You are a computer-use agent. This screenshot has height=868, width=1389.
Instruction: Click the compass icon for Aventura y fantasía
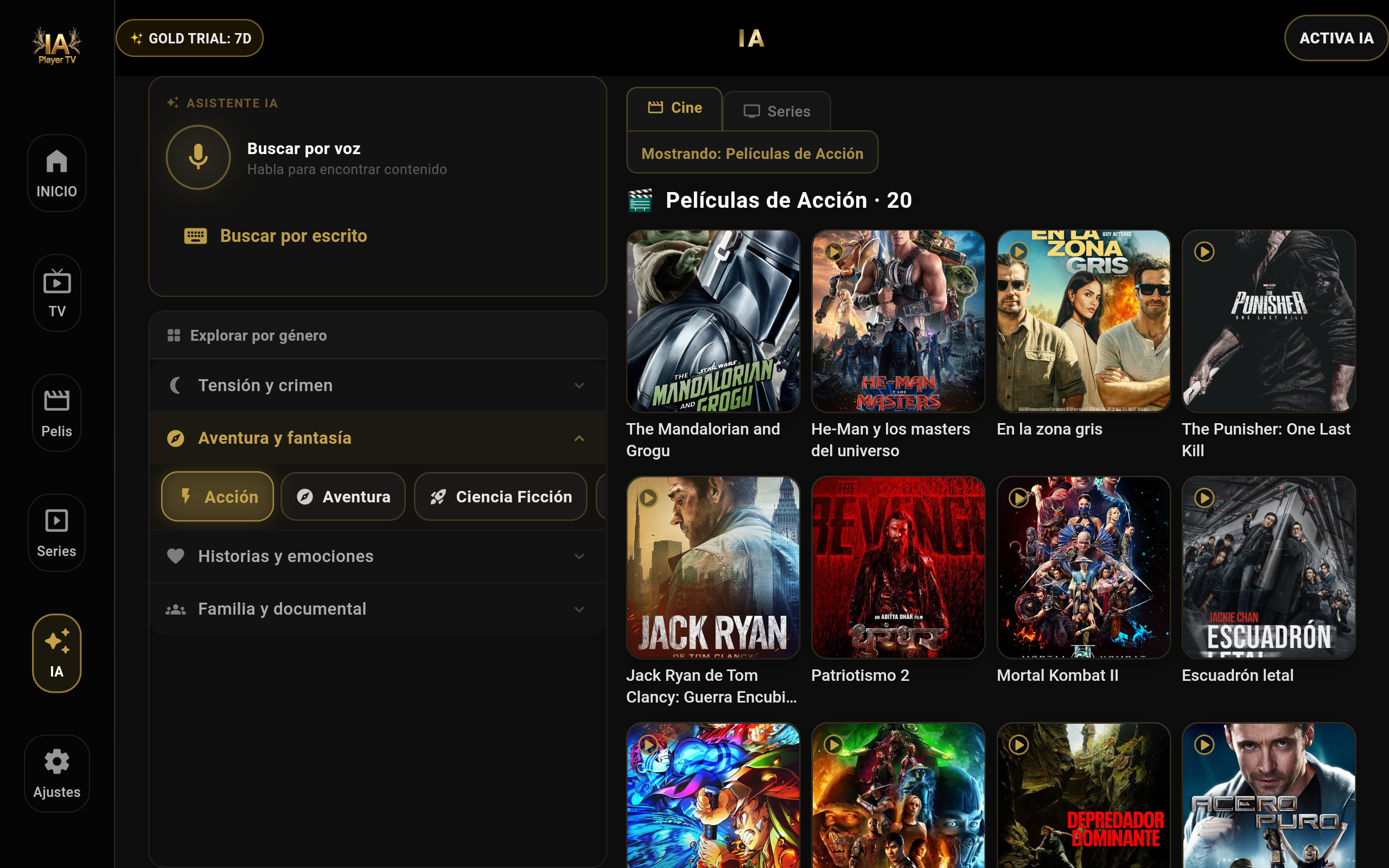176,438
